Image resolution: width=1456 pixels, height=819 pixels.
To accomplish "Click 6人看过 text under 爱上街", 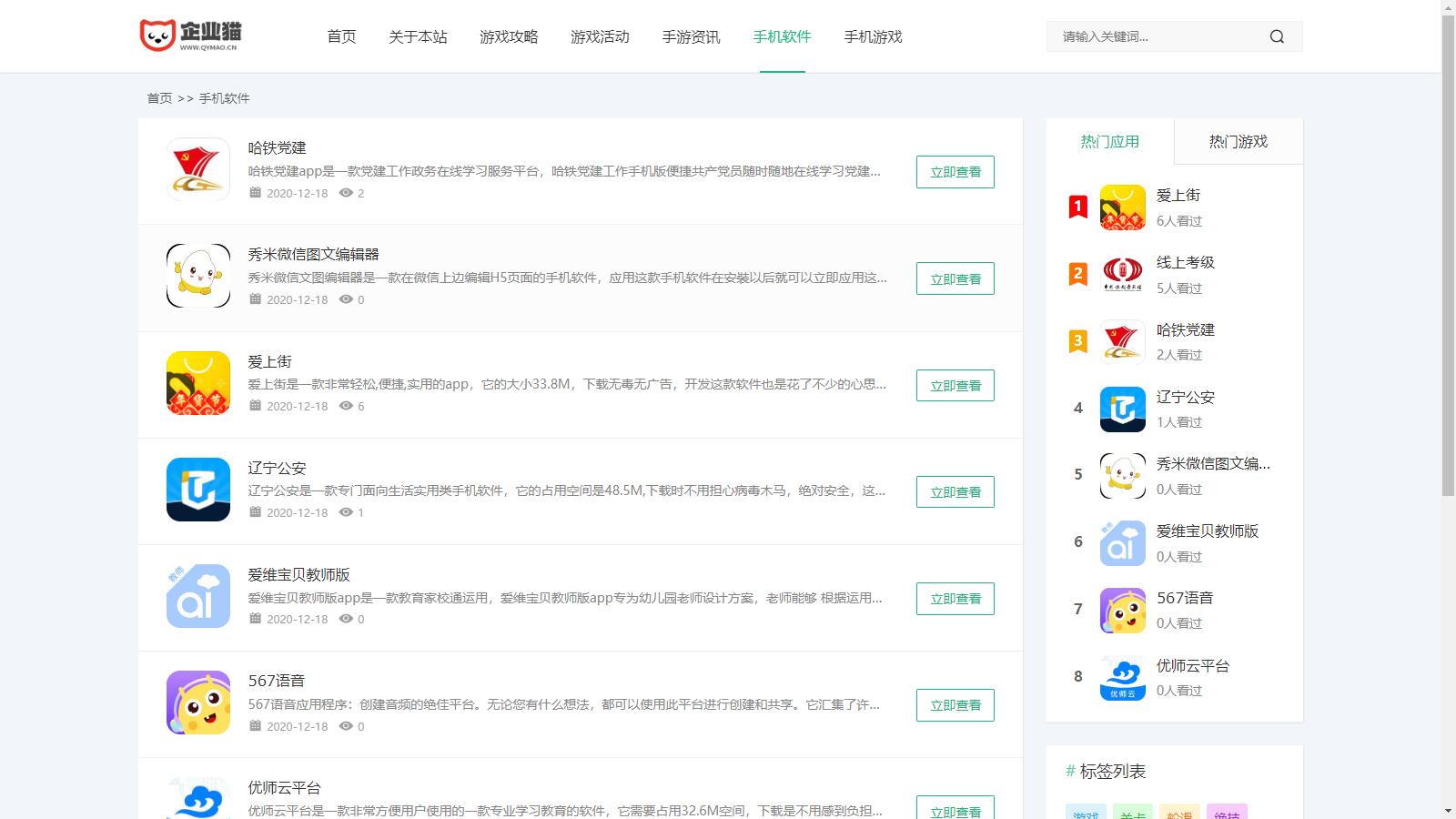I will [1178, 221].
